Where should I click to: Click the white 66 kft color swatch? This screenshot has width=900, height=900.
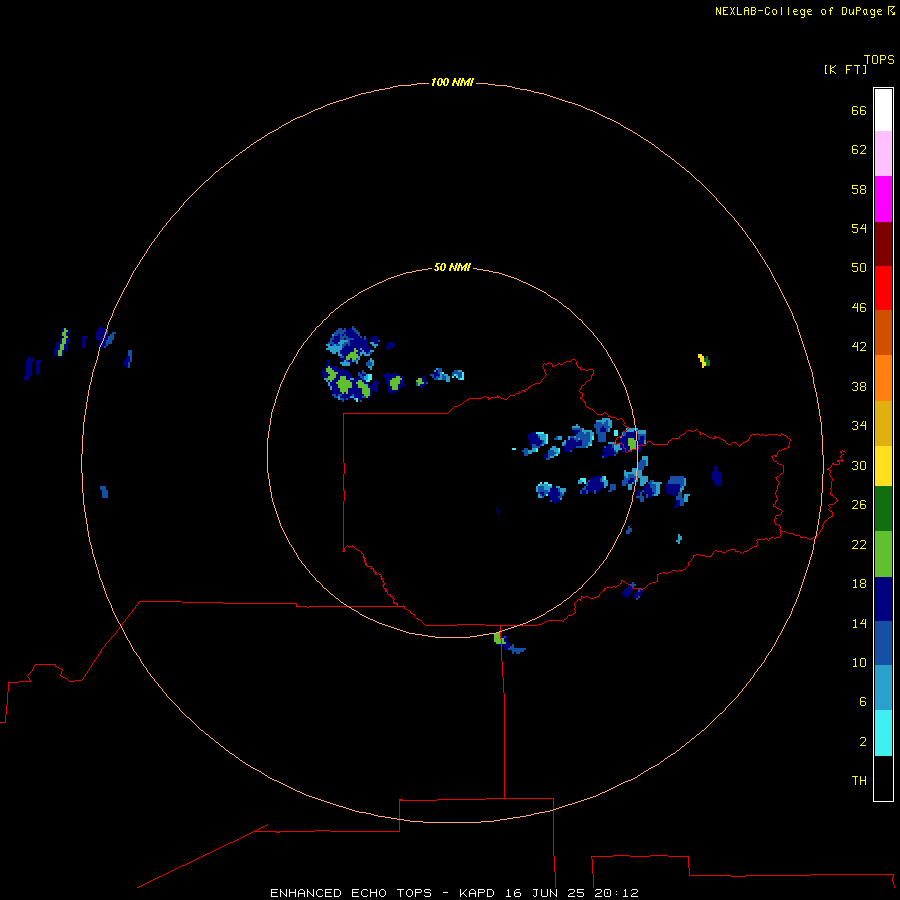pyautogui.click(x=883, y=110)
